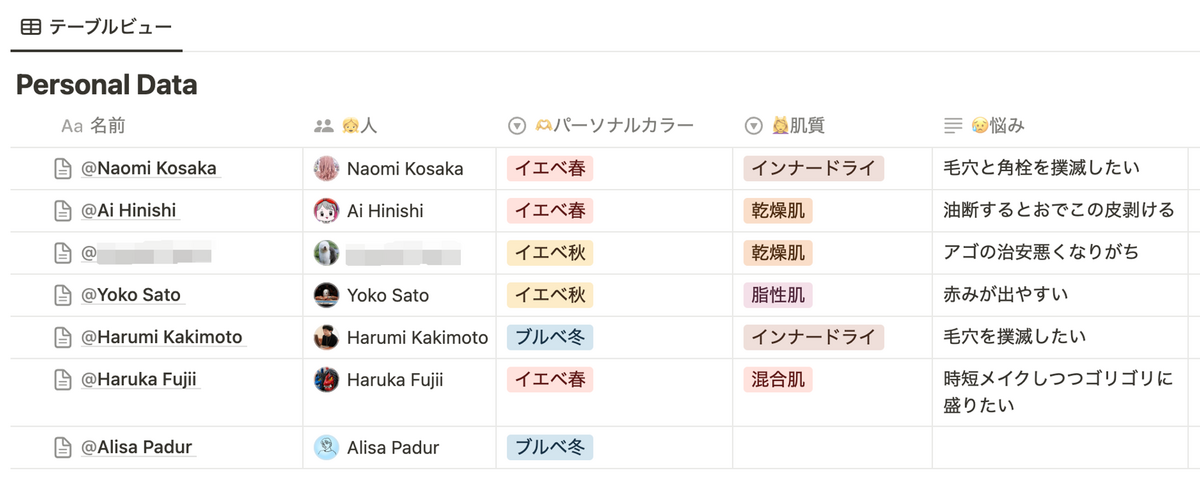Click Haruka Fujii's avatar icon
1200x477 pixels.
(326, 379)
